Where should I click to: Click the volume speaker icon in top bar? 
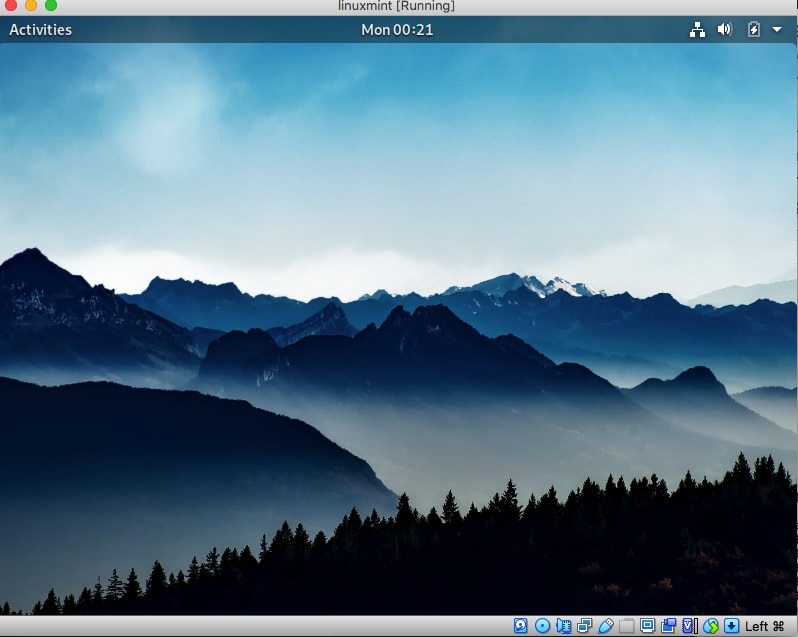[725, 30]
